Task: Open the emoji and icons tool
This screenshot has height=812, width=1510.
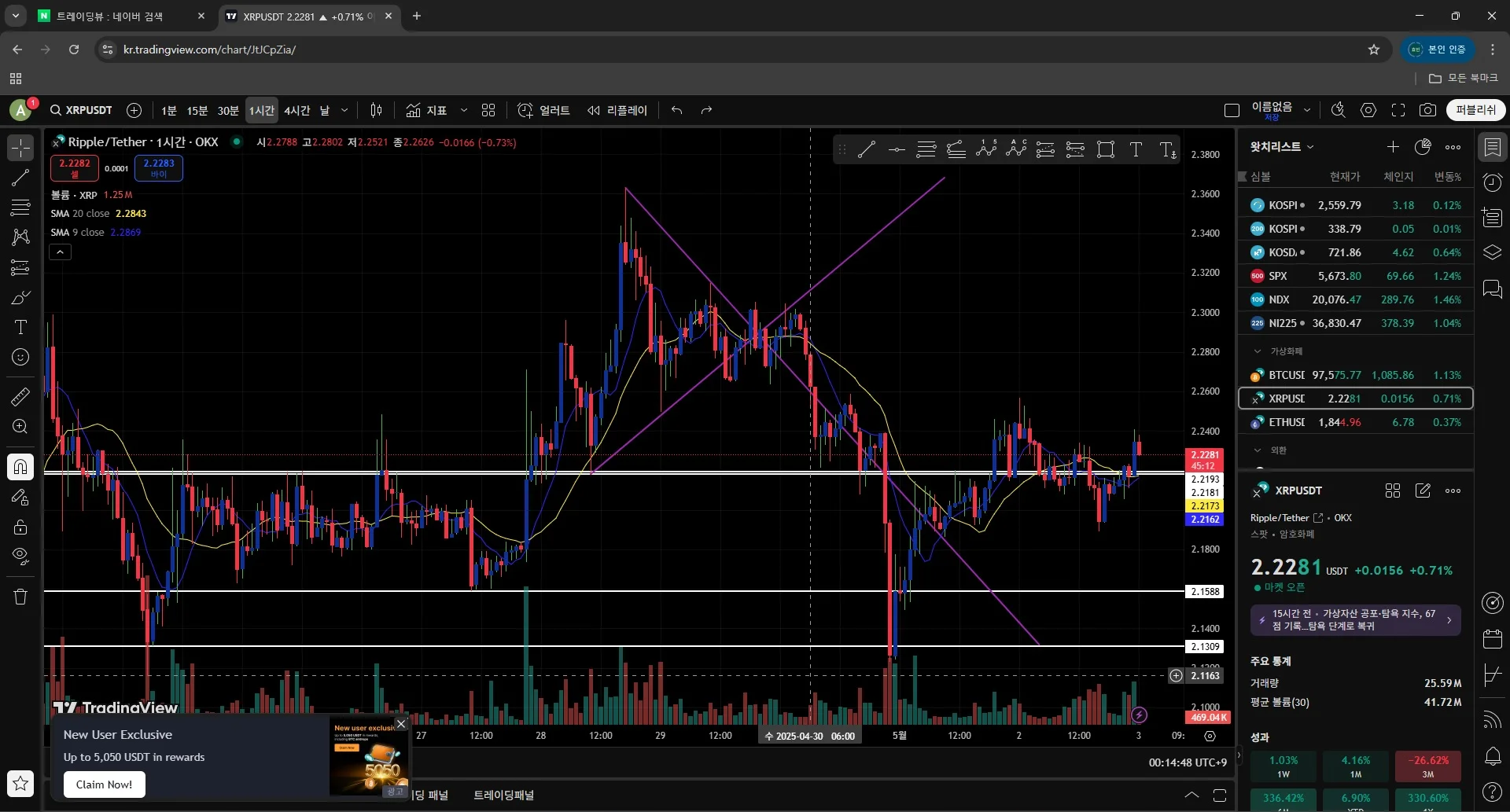Action: [20, 357]
